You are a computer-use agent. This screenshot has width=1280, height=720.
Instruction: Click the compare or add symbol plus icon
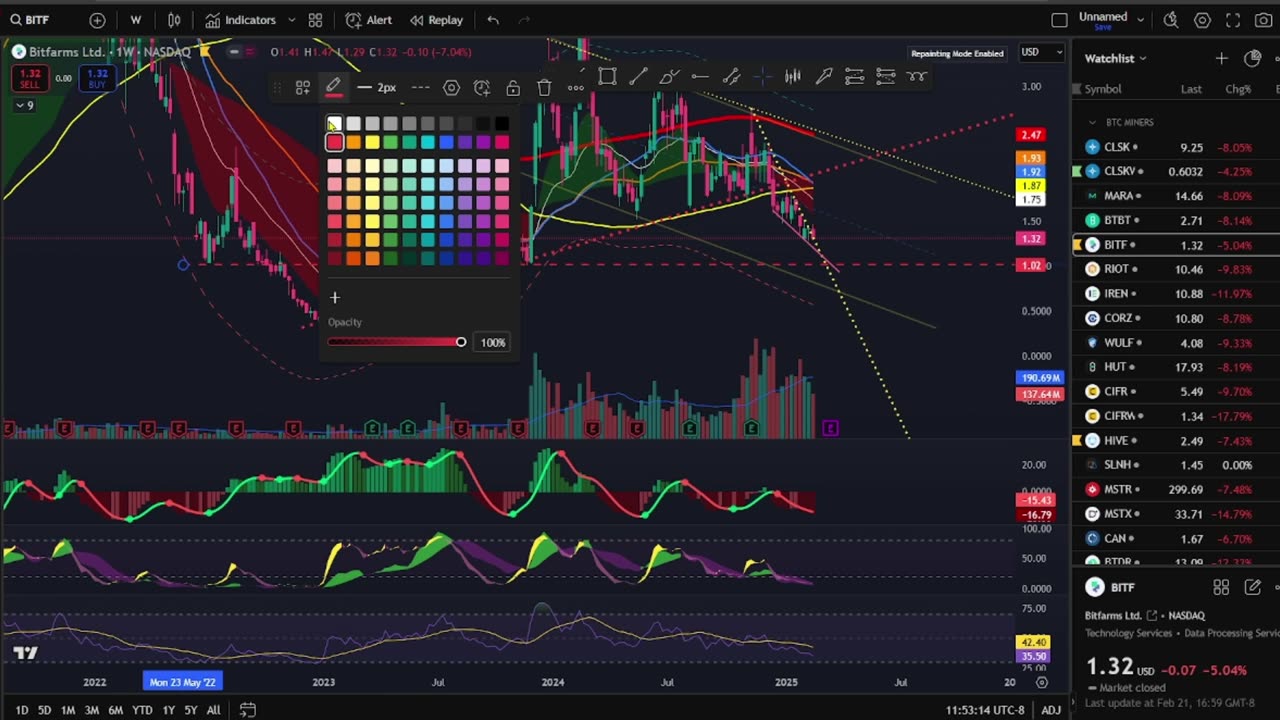pyautogui.click(x=97, y=20)
